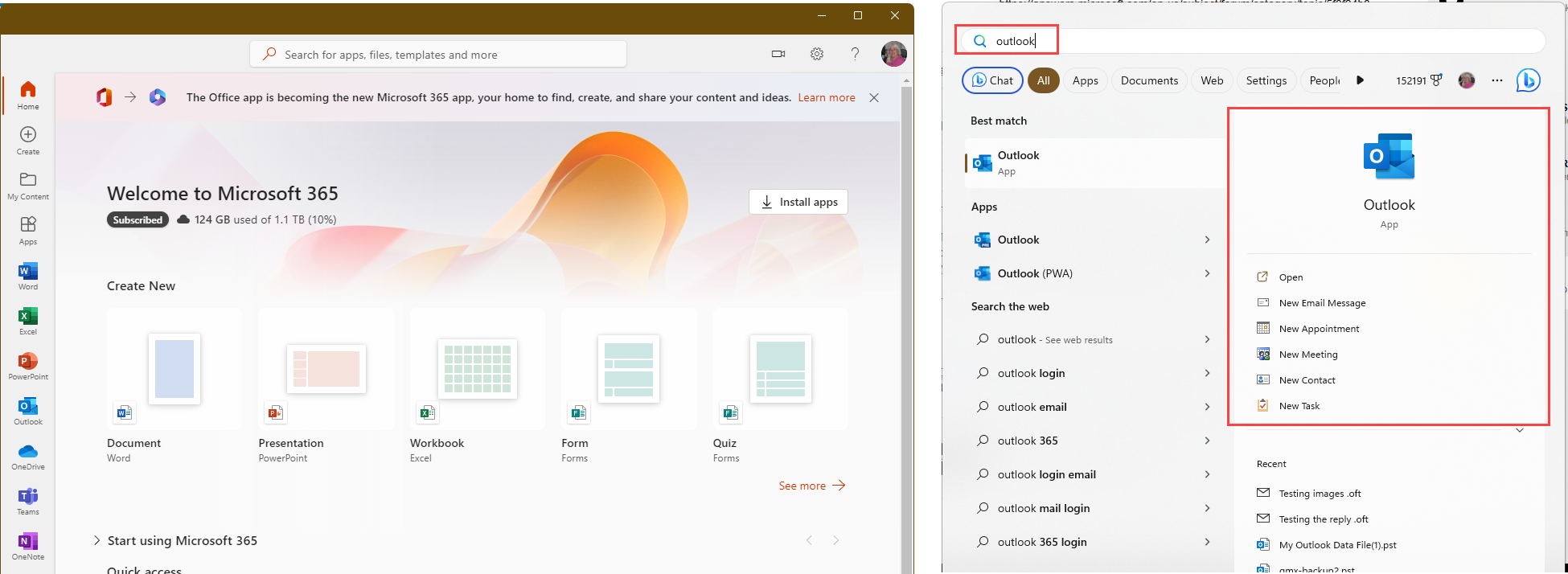
Task: Click the Bing icon in search panel
Action: pos(1528,80)
